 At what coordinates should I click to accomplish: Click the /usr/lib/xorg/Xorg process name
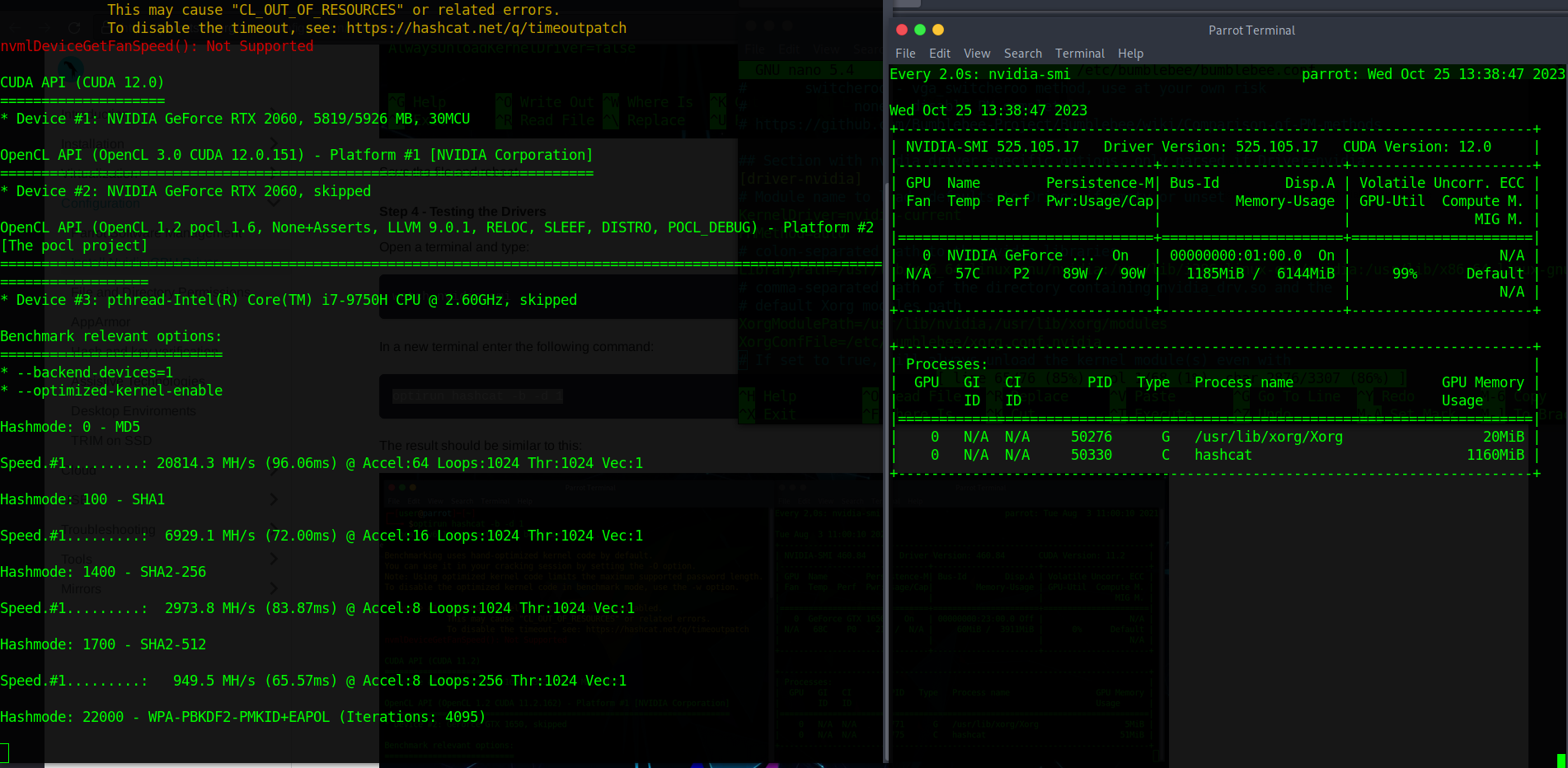point(1269,437)
